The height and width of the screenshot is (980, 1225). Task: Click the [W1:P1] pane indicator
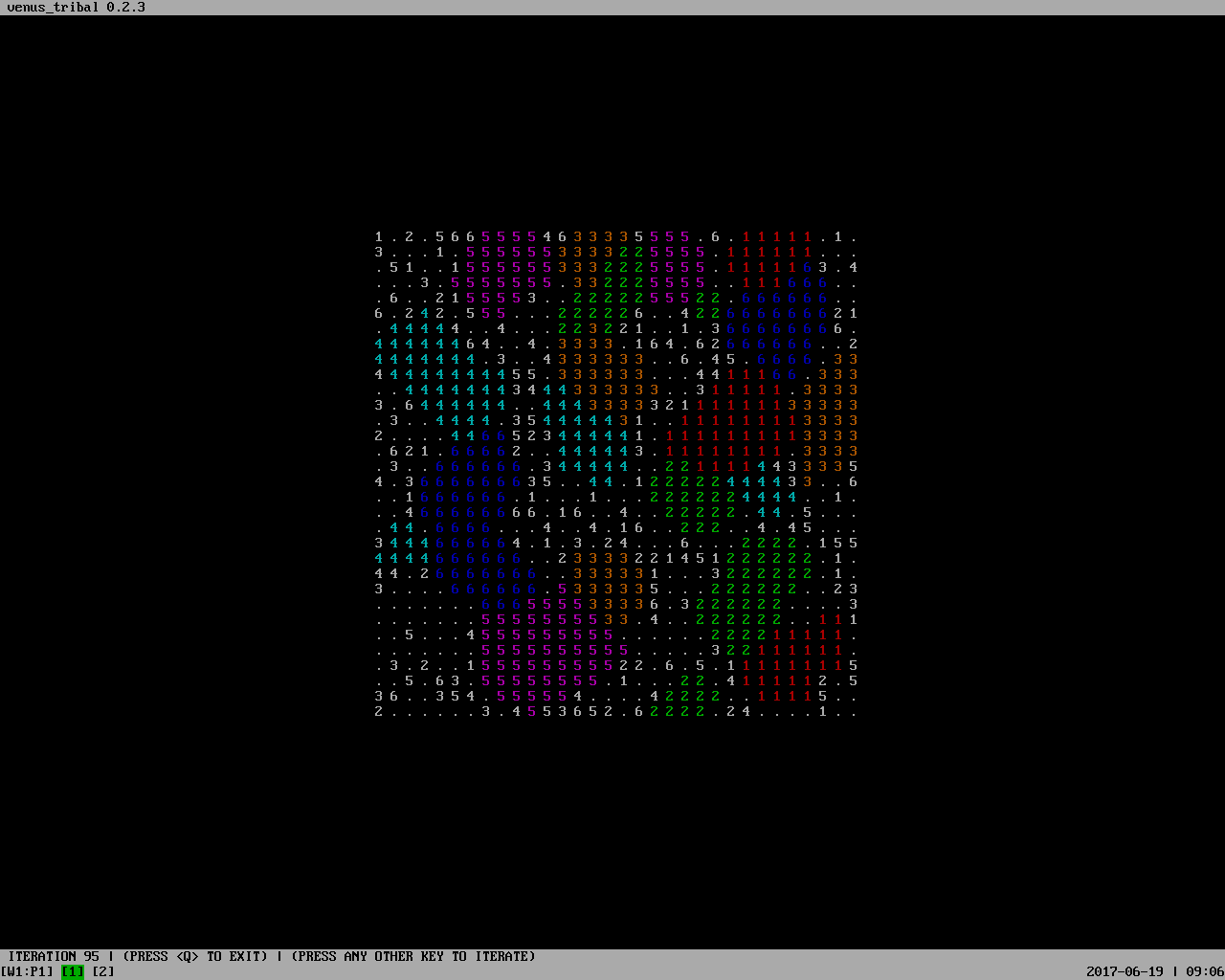[27, 971]
